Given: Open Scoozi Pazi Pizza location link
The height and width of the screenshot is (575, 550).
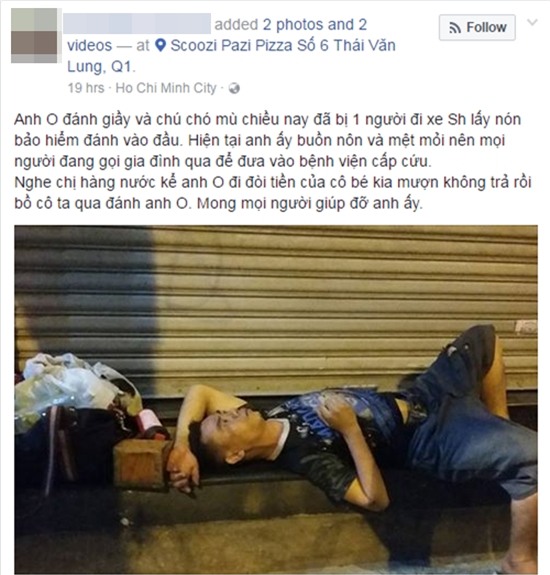Looking at the screenshot, I should tap(283, 45).
